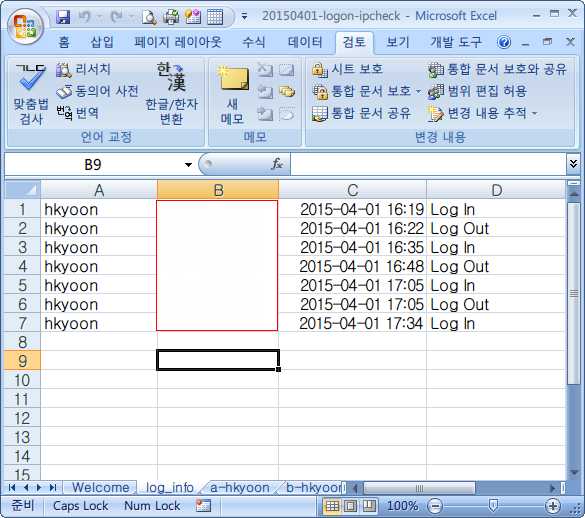Switch to Page Layout view in status bar
585x518 pixels.
350,506
